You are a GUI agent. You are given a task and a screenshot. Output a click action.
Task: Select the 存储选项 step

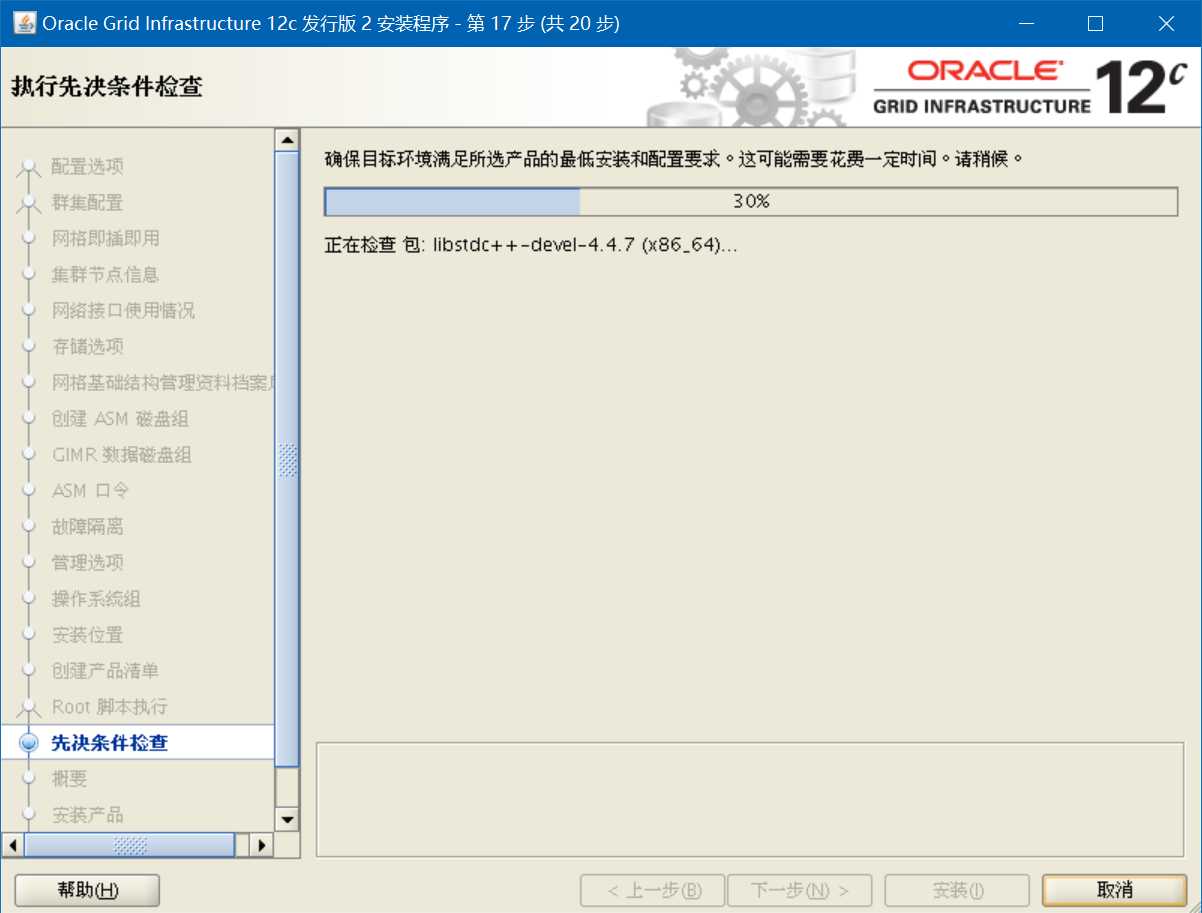pos(88,346)
